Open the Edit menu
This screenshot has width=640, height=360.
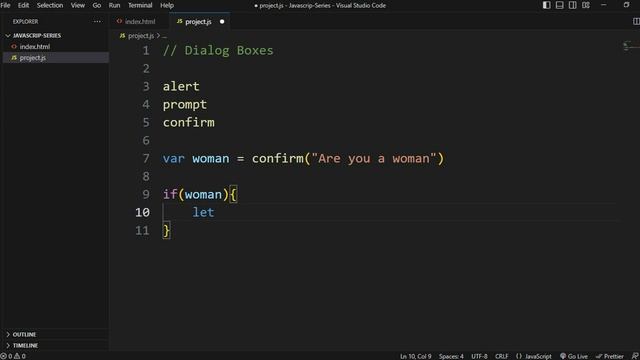(x=23, y=5)
